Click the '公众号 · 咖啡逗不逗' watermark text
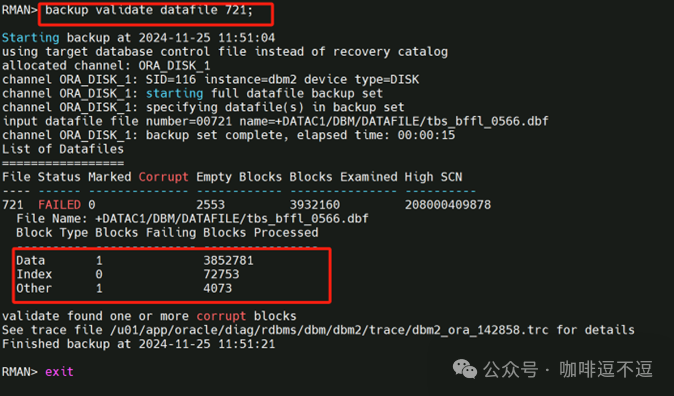The width and height of the screenshot is (674, 396). tap(568, 370)
